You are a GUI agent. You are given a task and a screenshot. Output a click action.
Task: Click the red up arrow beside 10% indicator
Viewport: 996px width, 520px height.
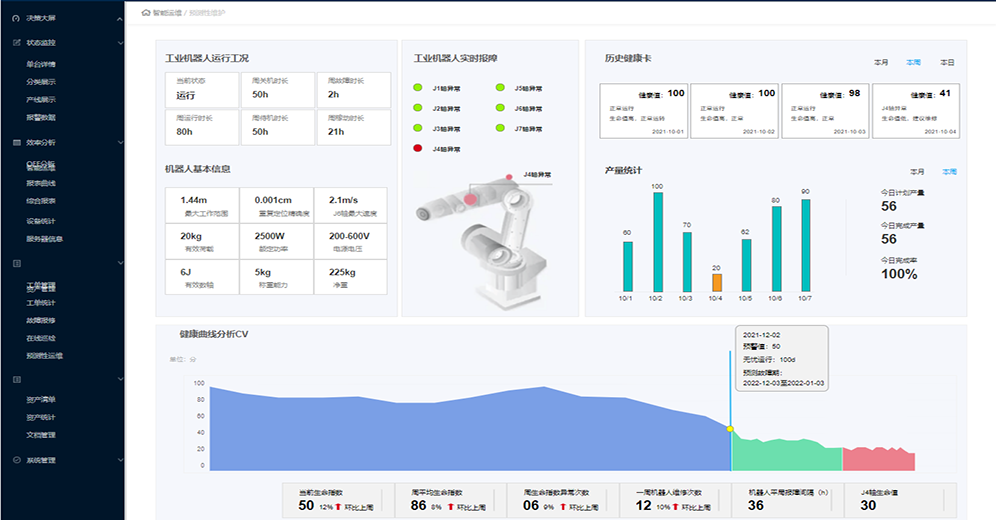(x=675, y=507)
